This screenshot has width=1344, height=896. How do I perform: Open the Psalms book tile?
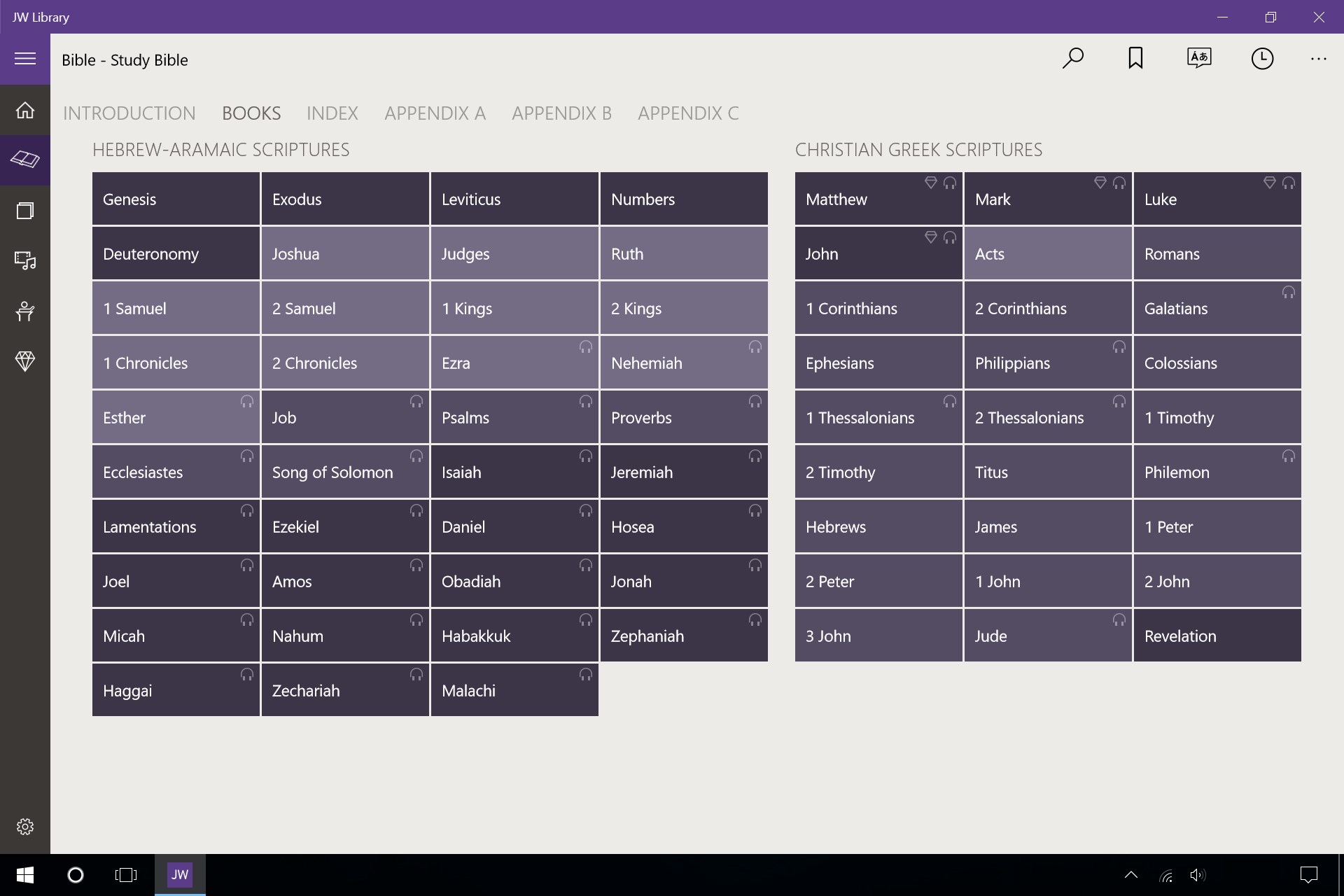point(514,418)
